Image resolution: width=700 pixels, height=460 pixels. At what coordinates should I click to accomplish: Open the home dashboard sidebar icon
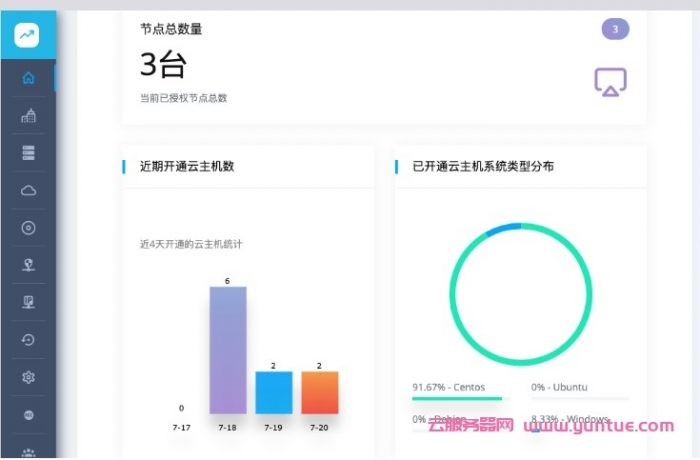[x=28, y=78]
